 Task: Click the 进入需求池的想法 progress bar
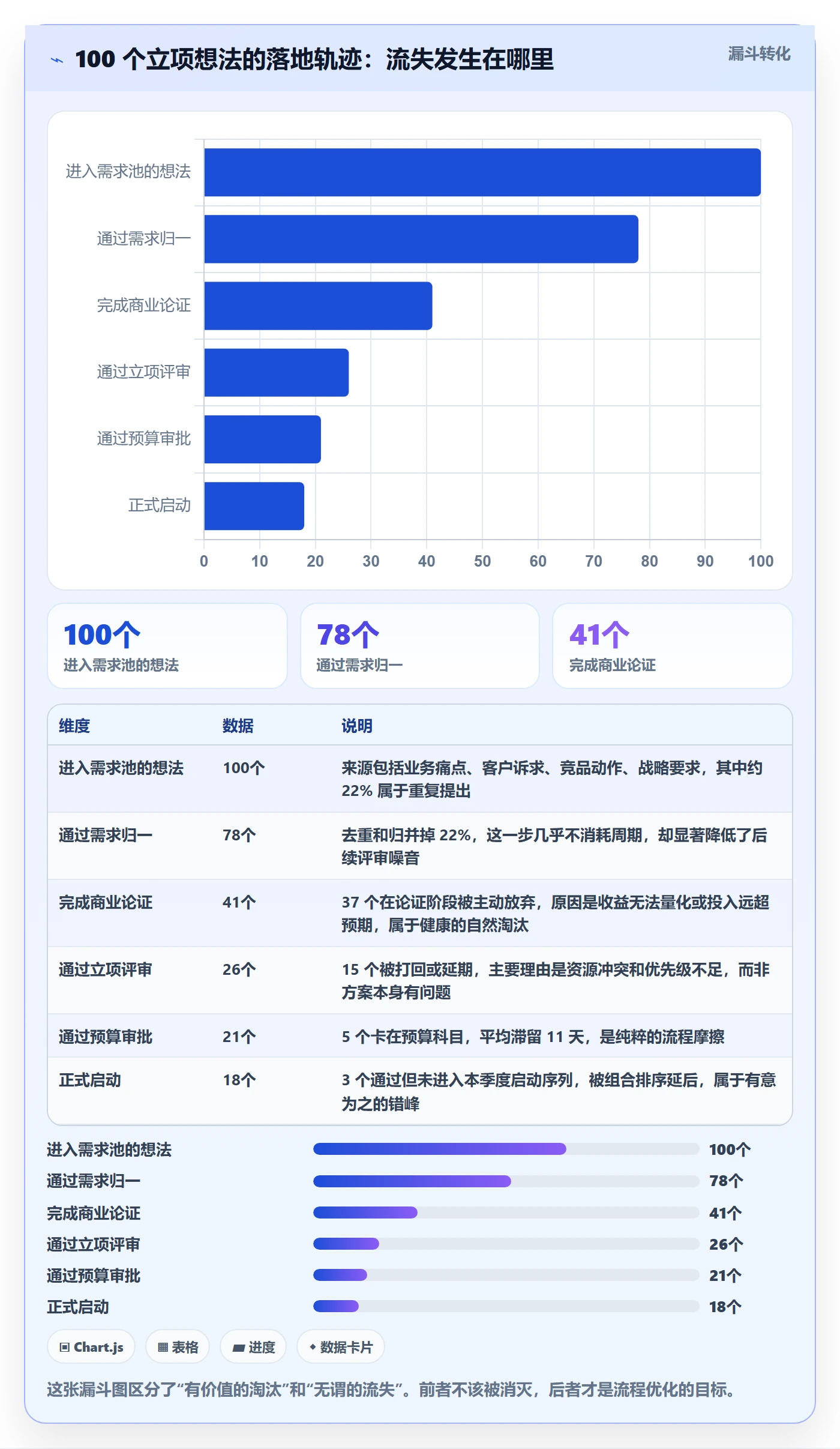(506, 1149)
